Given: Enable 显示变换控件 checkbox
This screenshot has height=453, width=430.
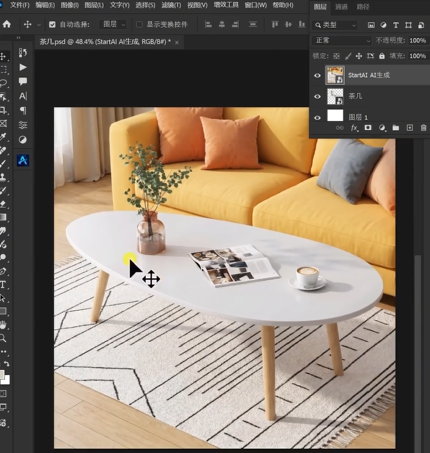Looking at the screenshot, I should coord(139,24).
